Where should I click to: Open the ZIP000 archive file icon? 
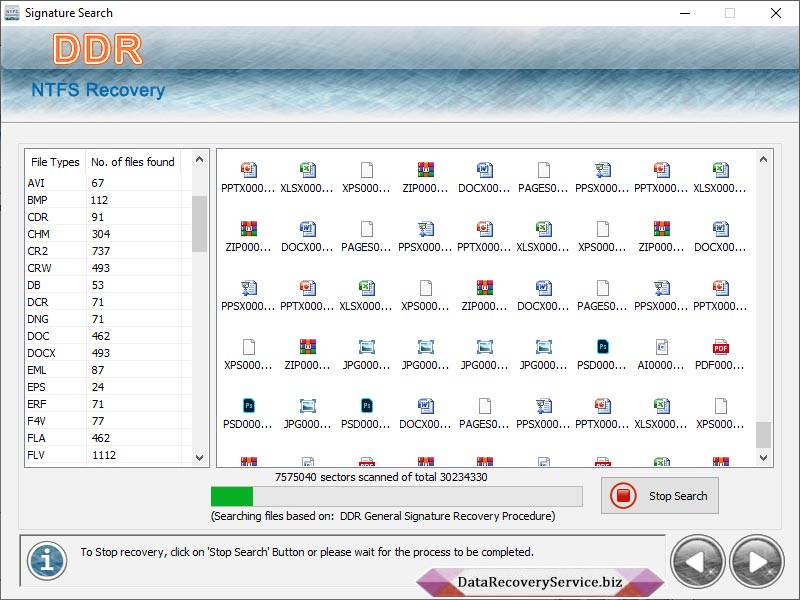click(424, 170)
